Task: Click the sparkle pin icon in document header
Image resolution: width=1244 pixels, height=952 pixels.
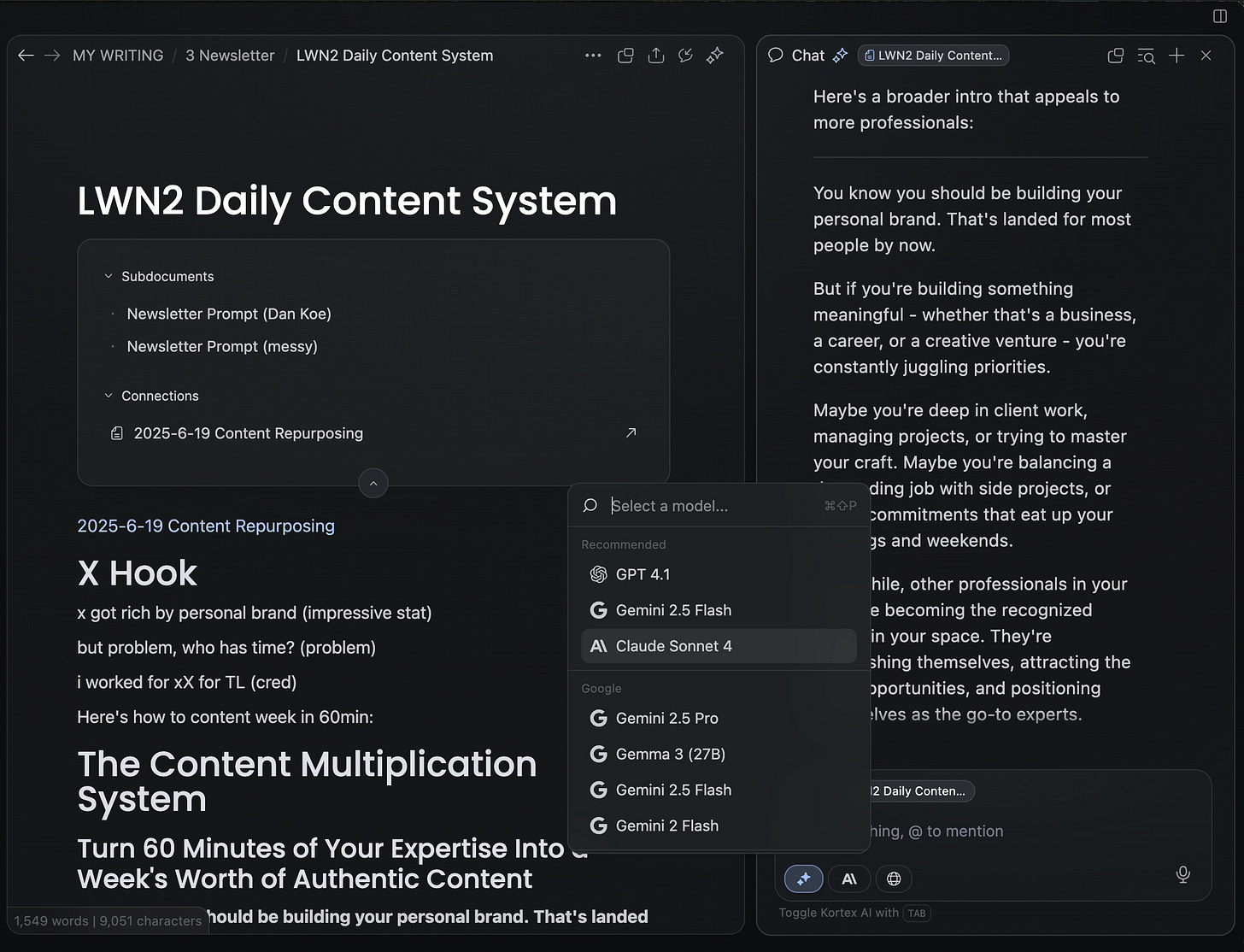Action: tap(715, 56)
